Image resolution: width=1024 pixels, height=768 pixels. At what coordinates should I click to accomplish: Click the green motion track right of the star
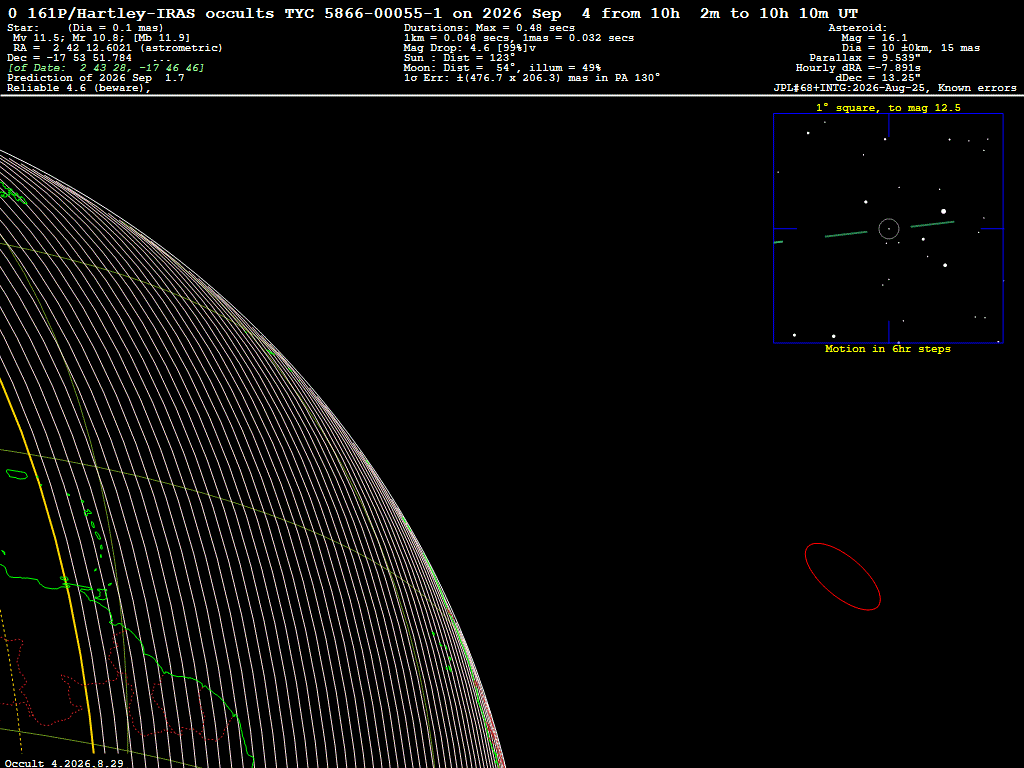click(933, 224)
